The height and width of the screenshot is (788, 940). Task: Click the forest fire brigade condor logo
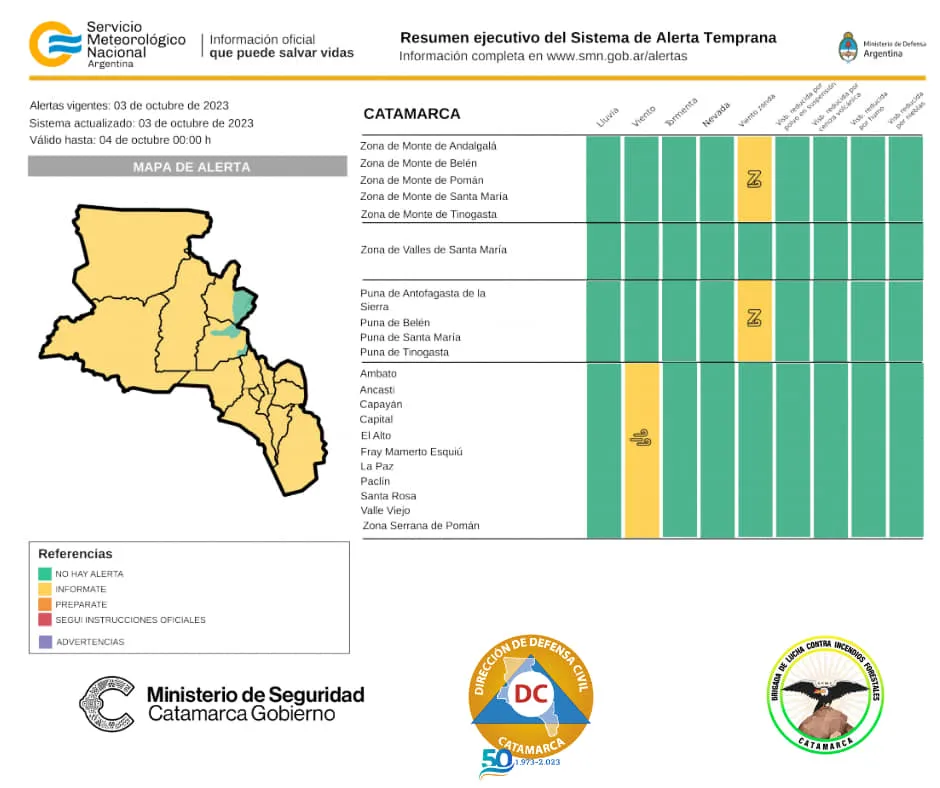[825, 694]
